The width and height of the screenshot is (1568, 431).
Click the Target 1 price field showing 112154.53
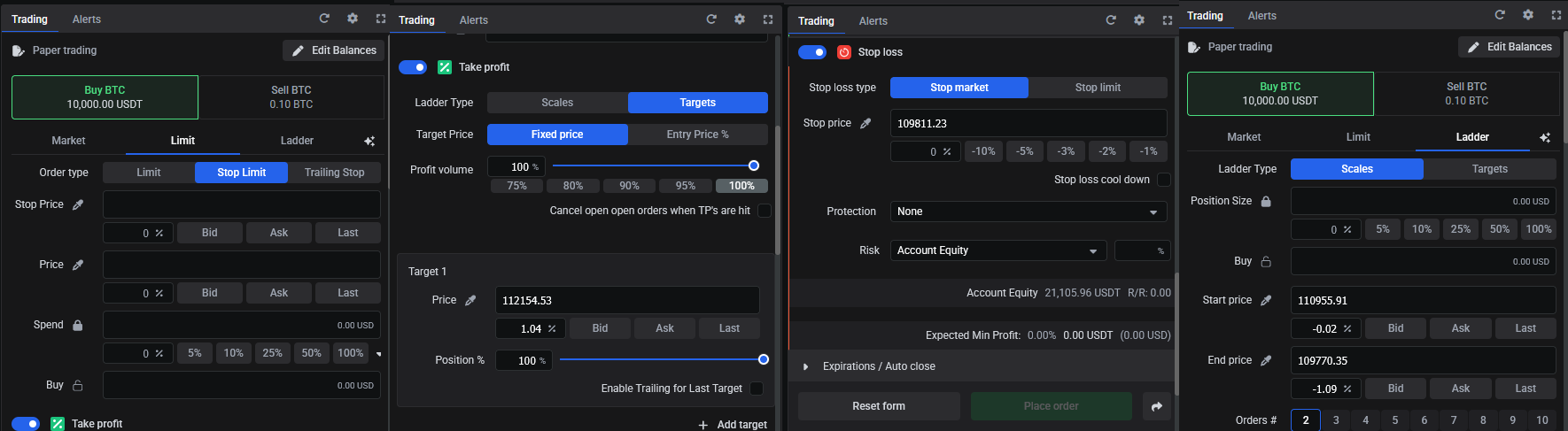[627, 300]
